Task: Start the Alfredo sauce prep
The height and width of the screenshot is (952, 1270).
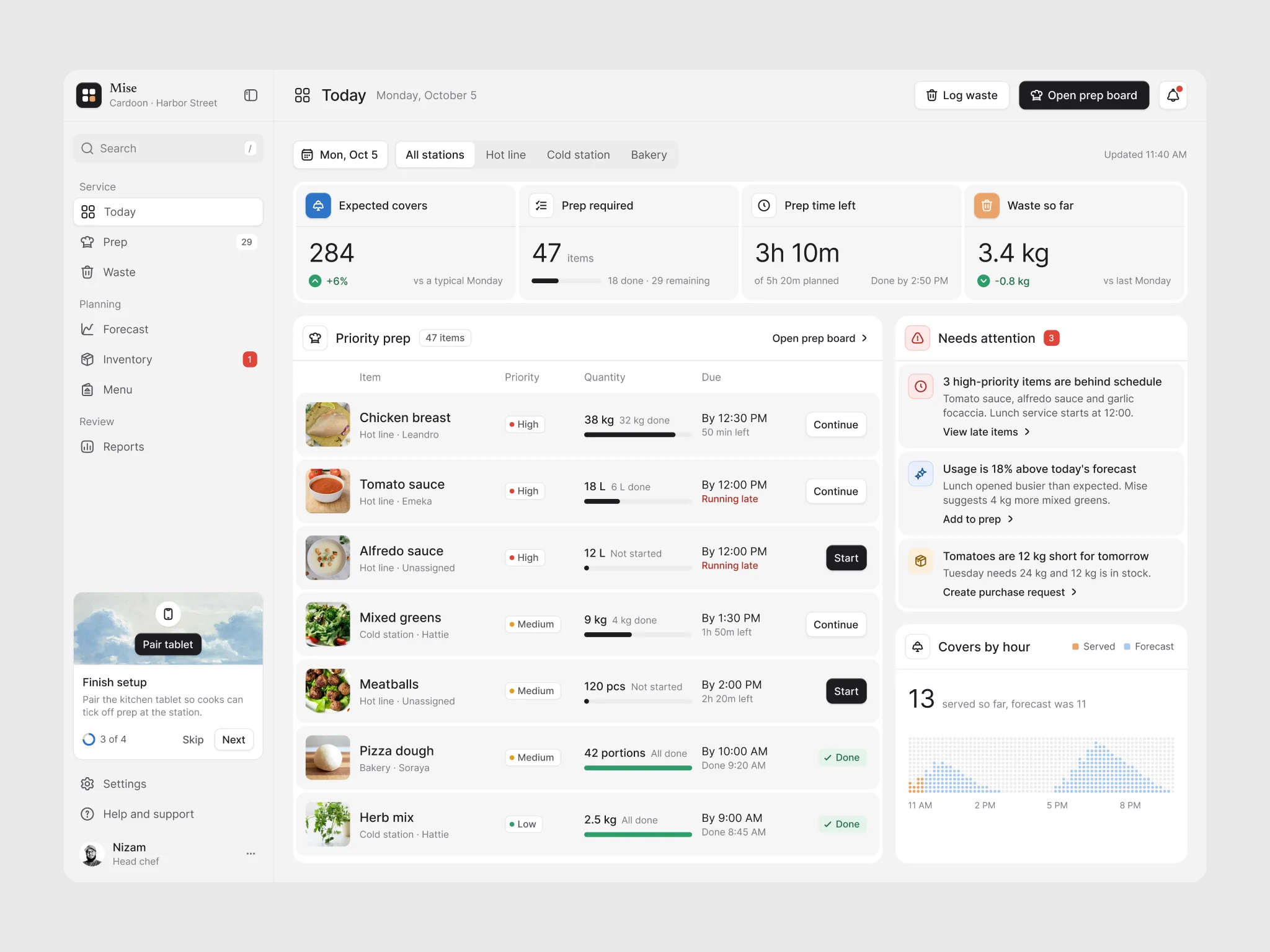Action: click(846, 558)
